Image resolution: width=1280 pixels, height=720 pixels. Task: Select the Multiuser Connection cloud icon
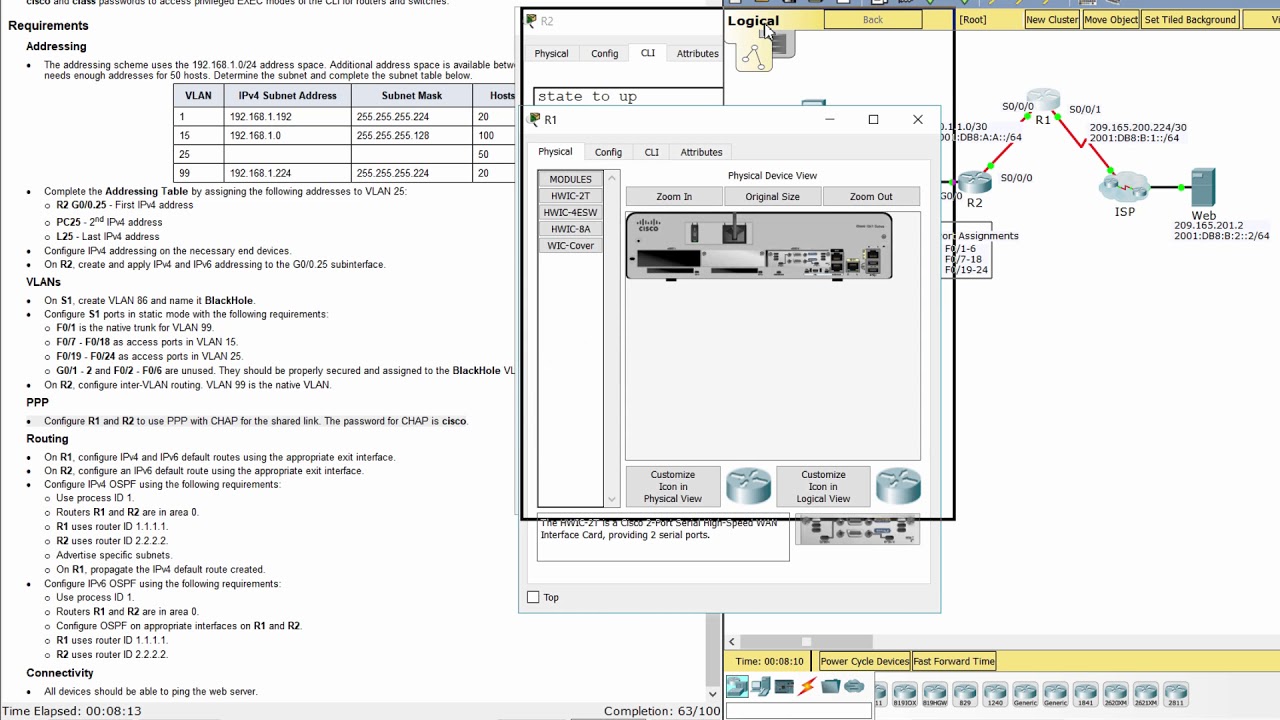coord(854,686)
